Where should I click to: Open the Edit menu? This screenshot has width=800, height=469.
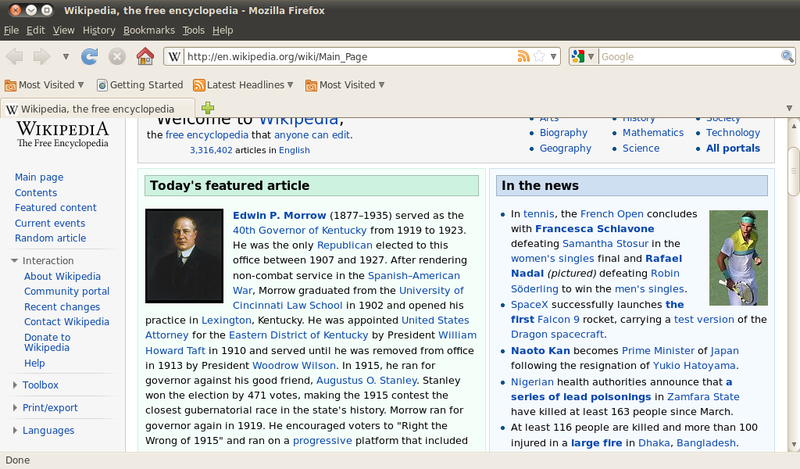pyautogui.click(x=36, y=30)
